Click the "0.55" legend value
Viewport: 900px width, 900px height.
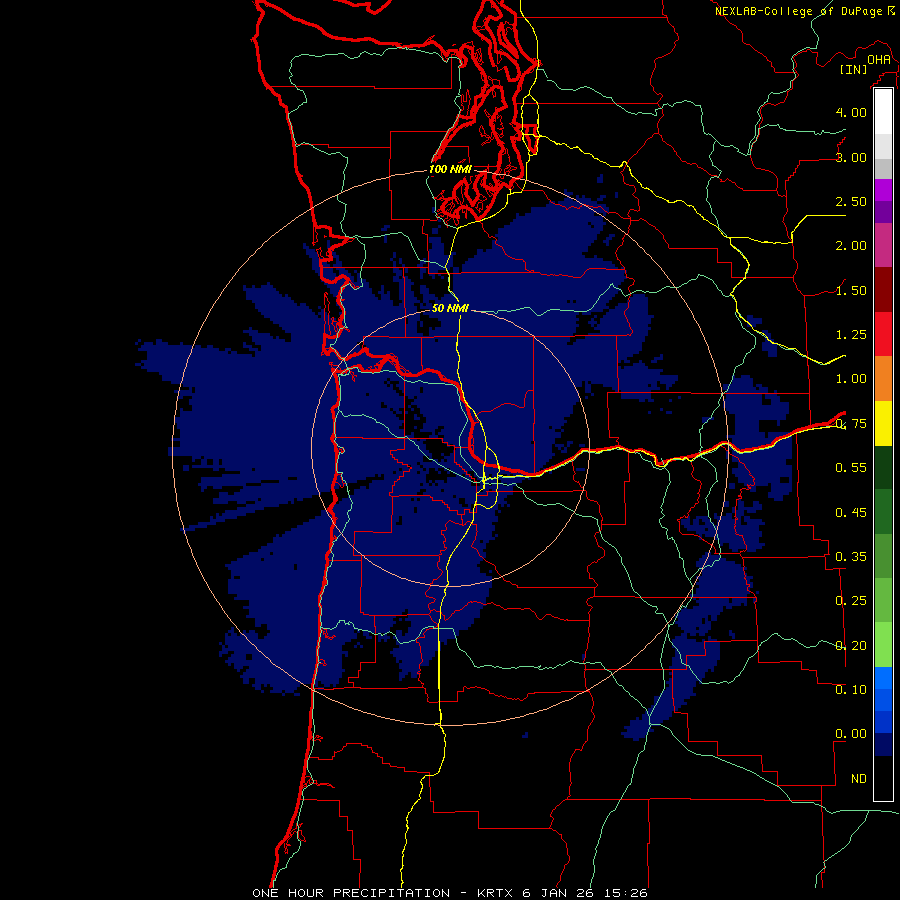(851, 467)
